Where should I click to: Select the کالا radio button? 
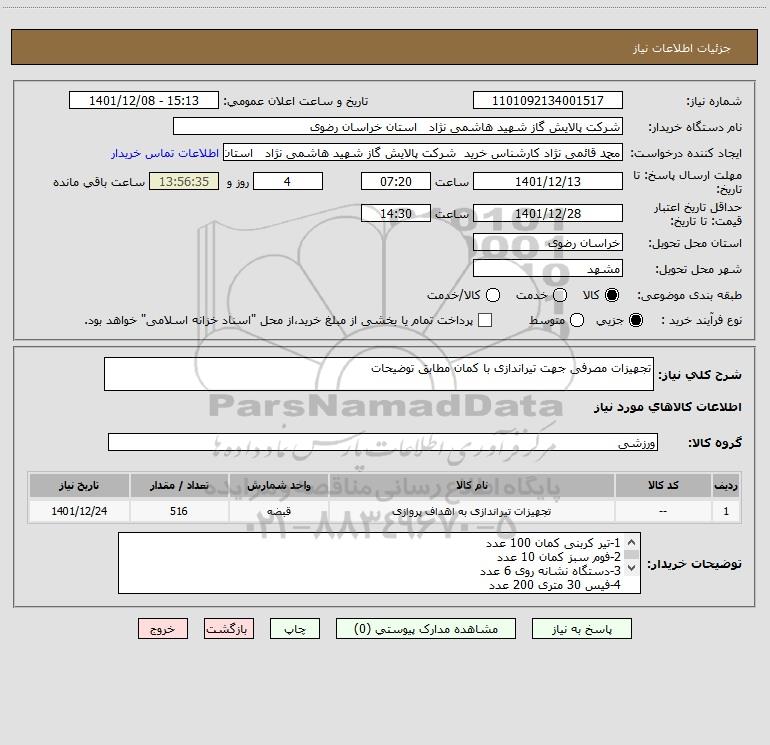pyautogui.click(x=612, y=295)
